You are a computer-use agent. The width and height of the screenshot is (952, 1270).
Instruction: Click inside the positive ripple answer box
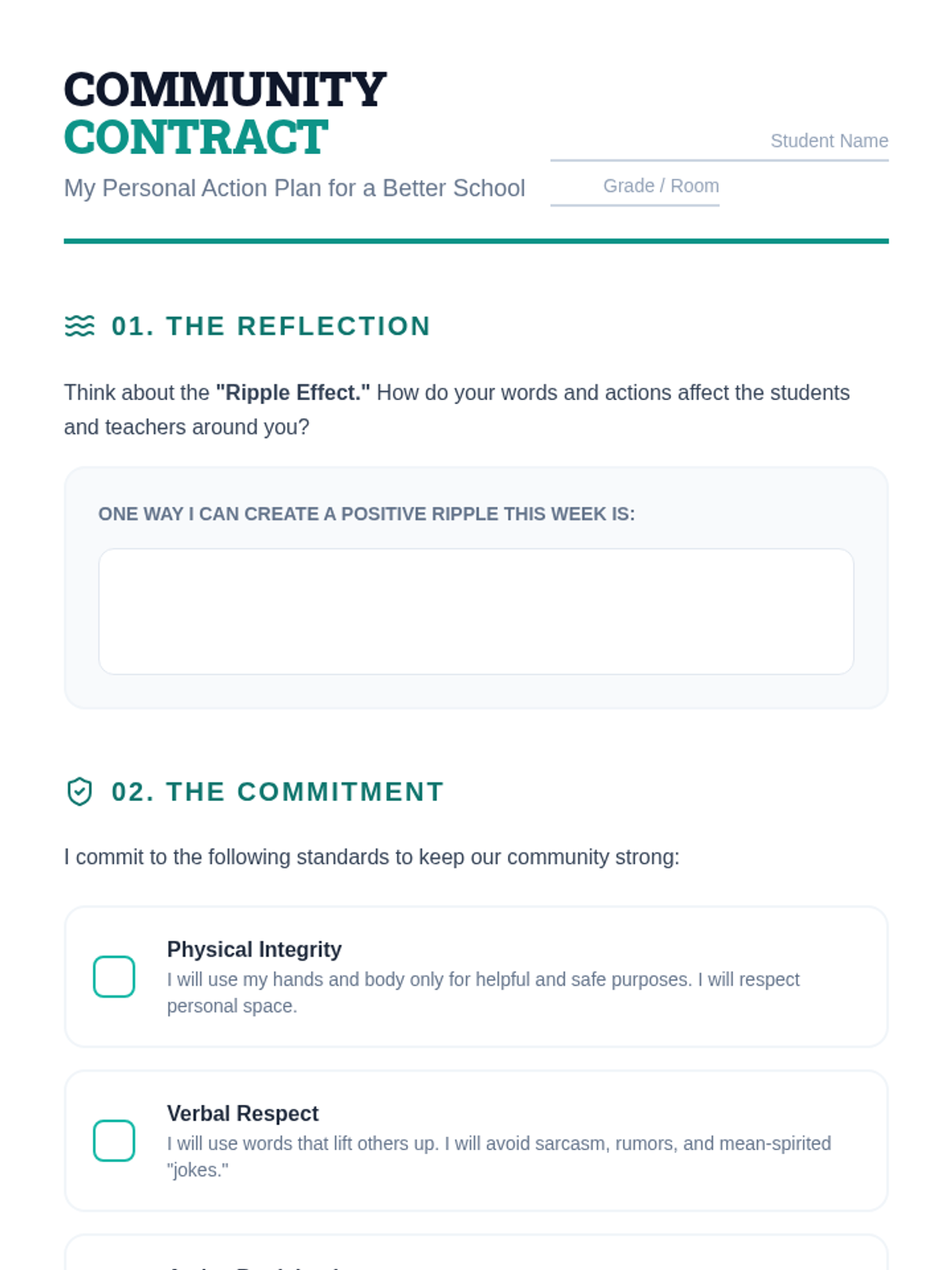coord(476,611)
